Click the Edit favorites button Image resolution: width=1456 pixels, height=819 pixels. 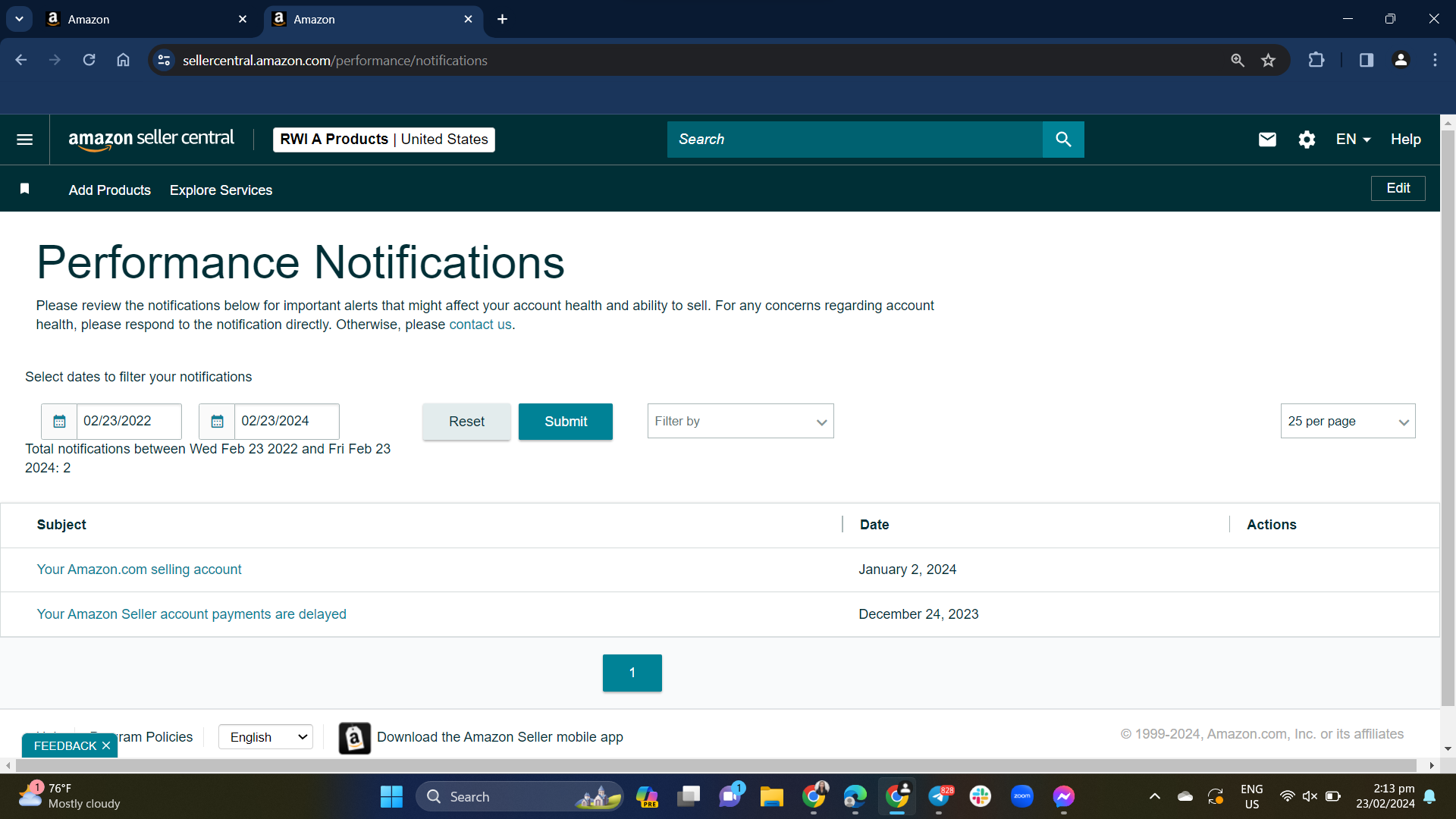pyautogui.click(x=1398, y=188)
